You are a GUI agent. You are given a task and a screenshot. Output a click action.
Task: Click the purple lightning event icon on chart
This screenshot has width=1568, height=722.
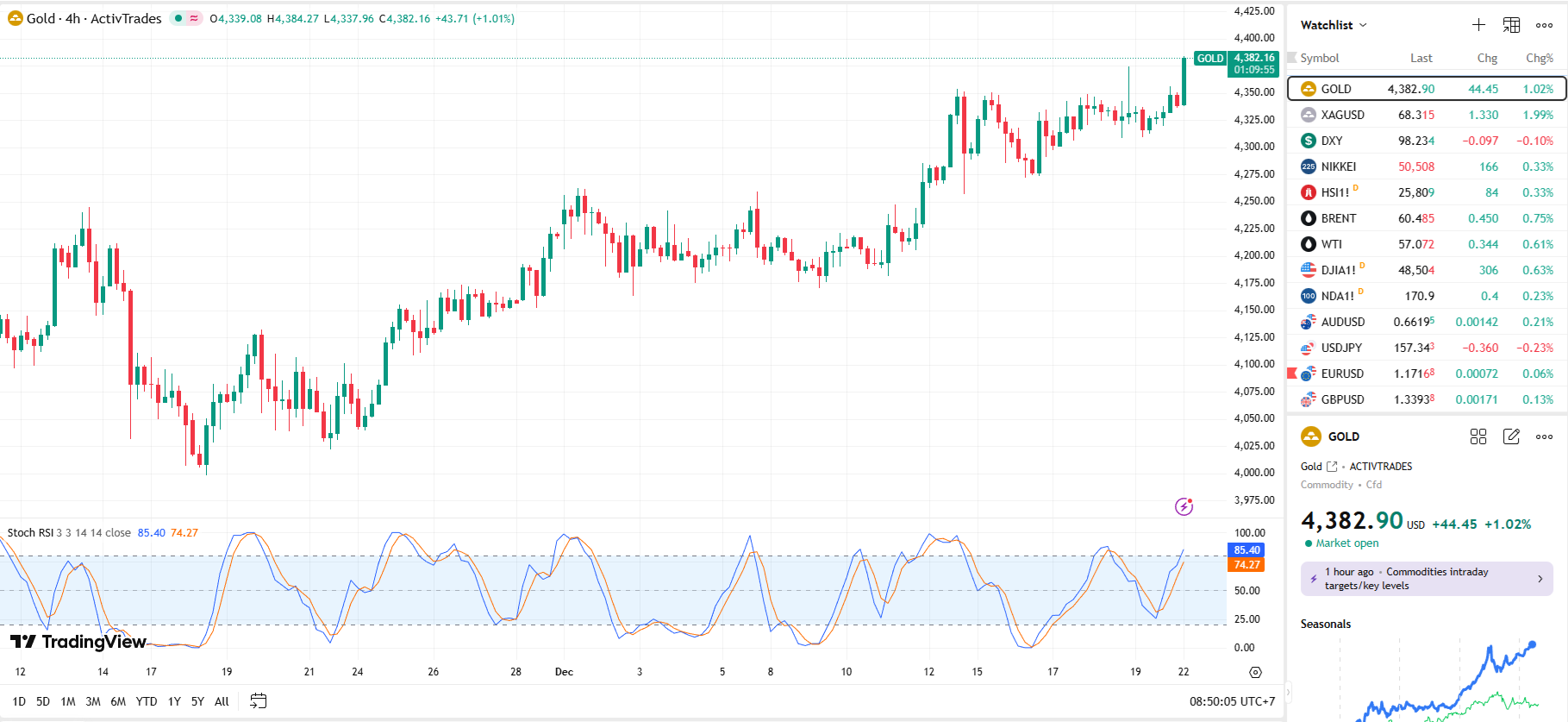(1184, 506)
